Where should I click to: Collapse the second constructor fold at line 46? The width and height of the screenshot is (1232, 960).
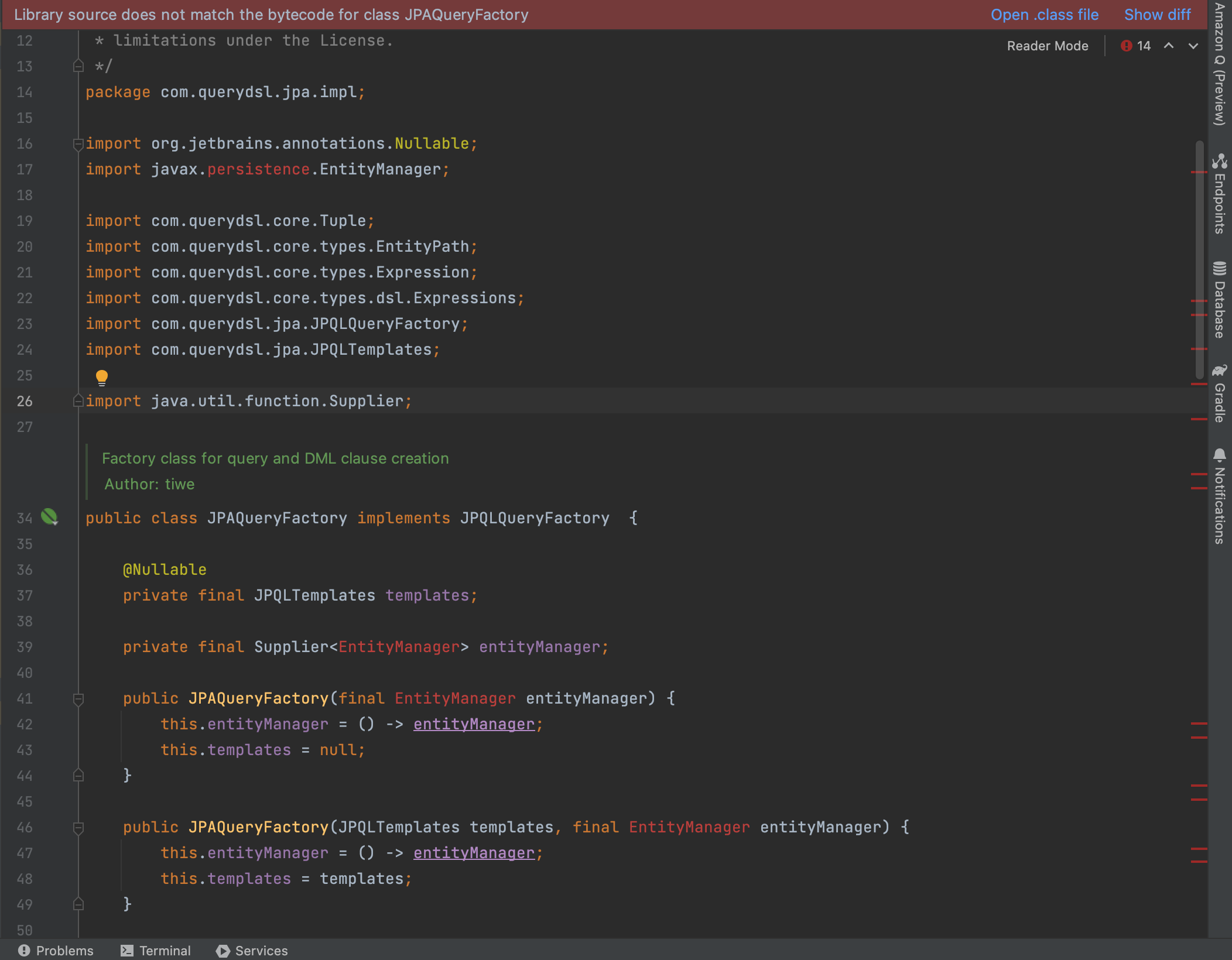click(78, 828)
